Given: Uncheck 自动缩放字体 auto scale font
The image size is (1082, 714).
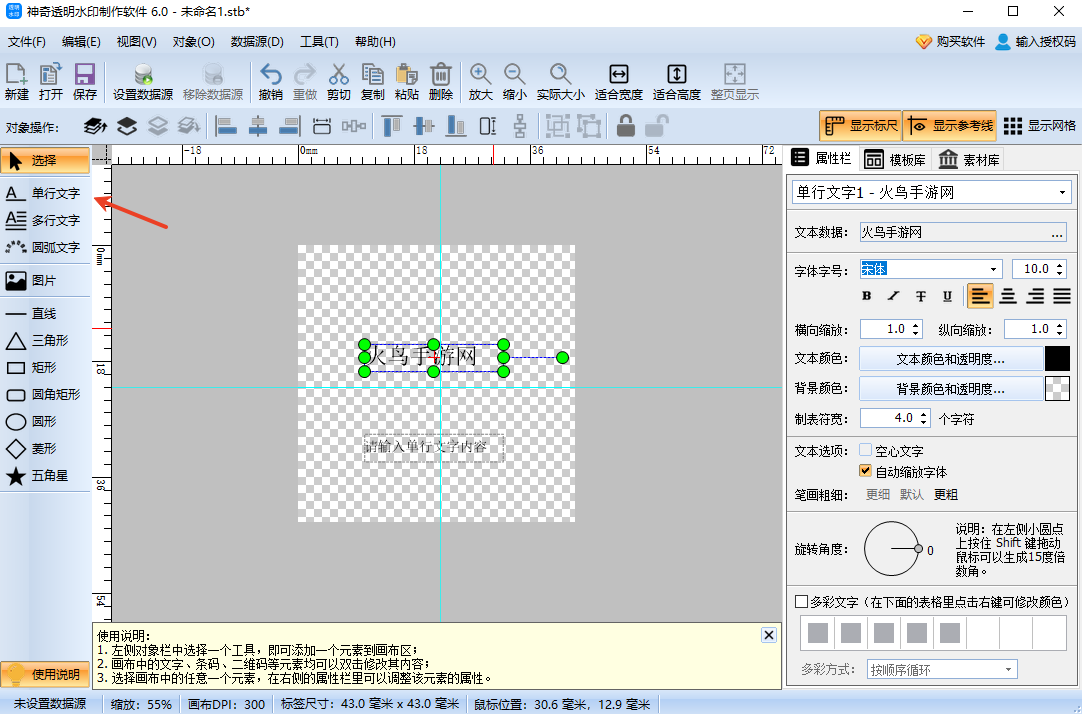Looking at the screenshot, I should tap(865, 471).
